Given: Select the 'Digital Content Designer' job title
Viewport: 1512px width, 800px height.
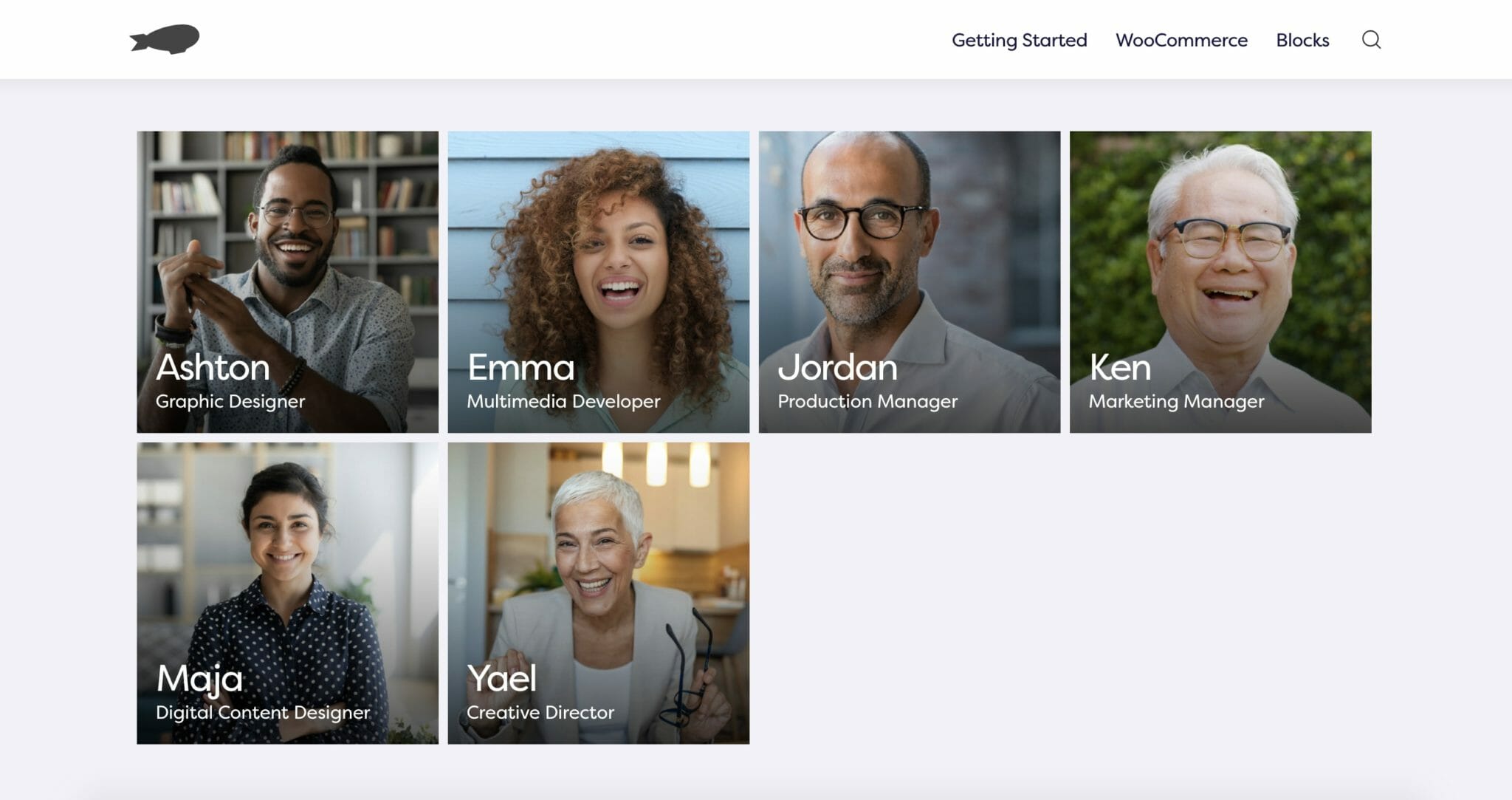Looking at the screenshot, I should pyautogui.click(x=263, y=712).
